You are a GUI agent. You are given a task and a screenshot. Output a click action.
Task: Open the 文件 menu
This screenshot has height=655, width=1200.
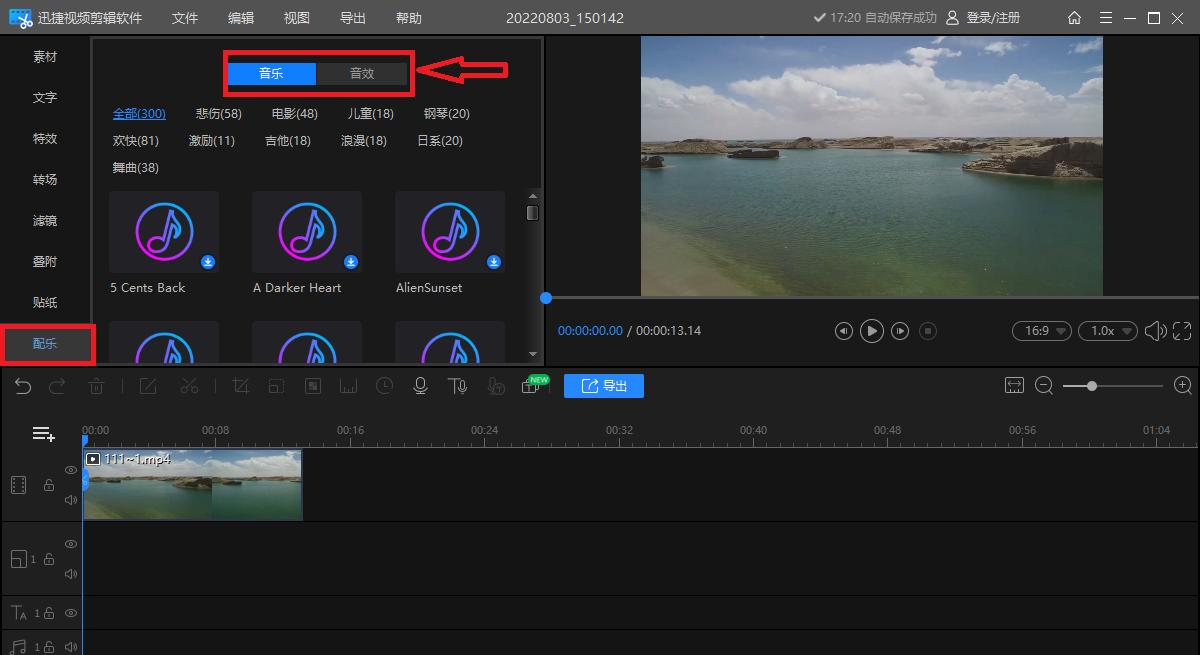pos(185,18)
